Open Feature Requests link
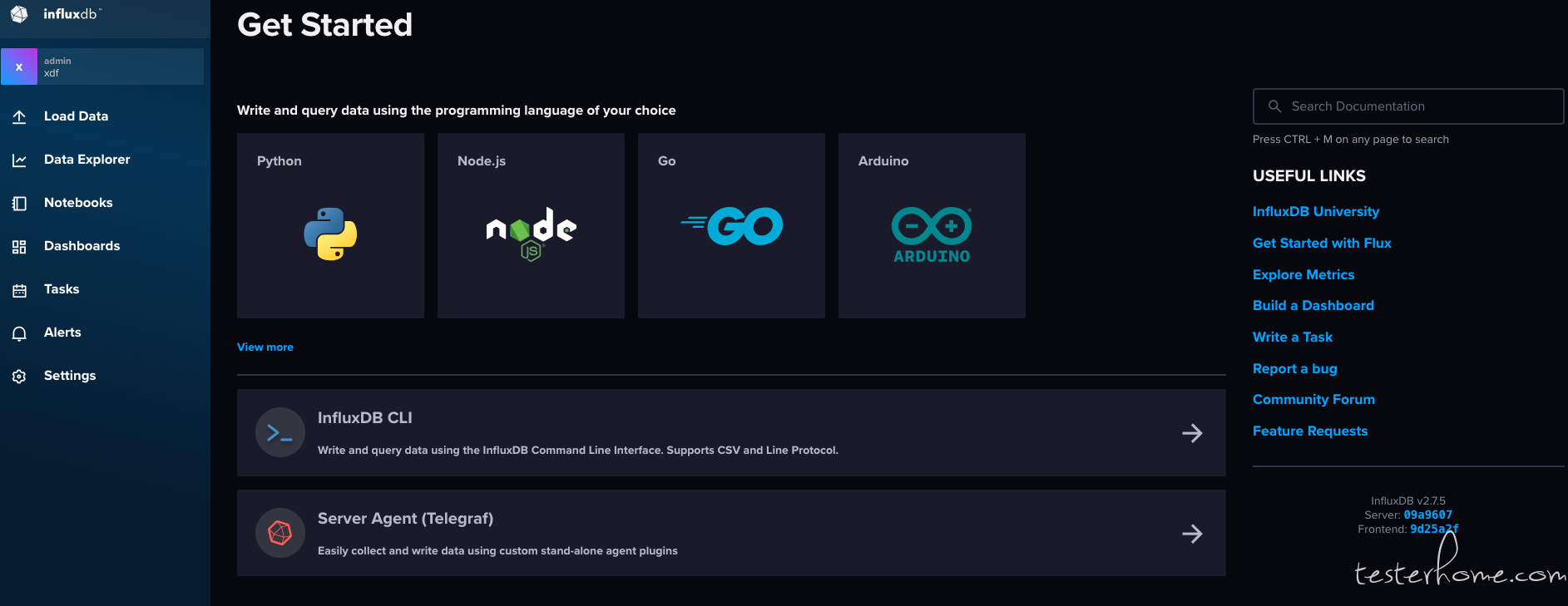 coord(1310,431)
